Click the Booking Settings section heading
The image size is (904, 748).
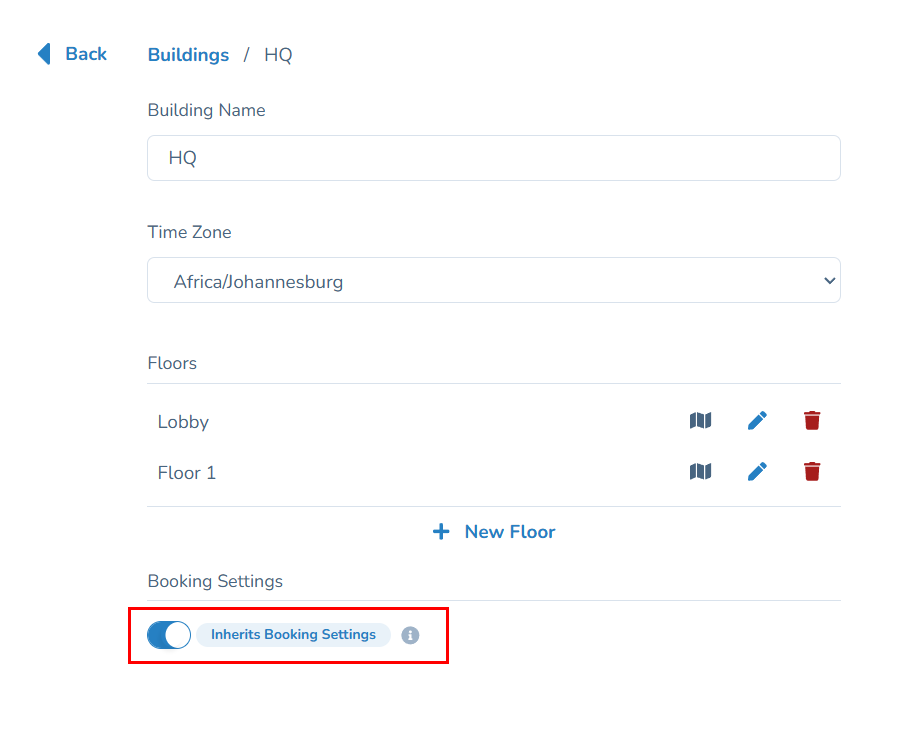click(x=215, y=581)
